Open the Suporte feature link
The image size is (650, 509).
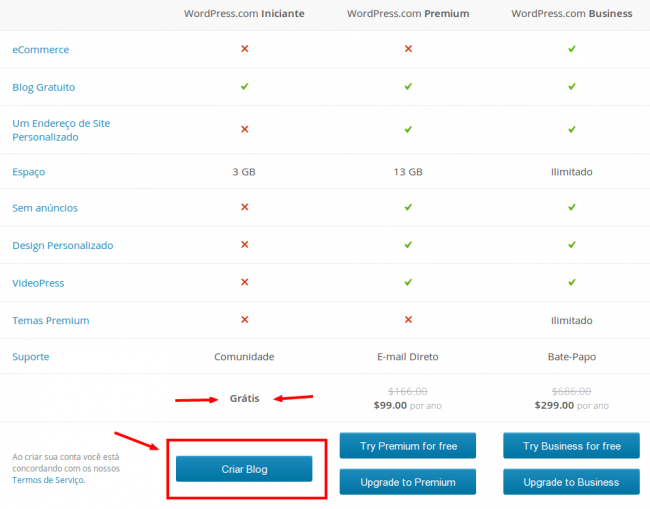pyautogui.click(x=31, y=356)
